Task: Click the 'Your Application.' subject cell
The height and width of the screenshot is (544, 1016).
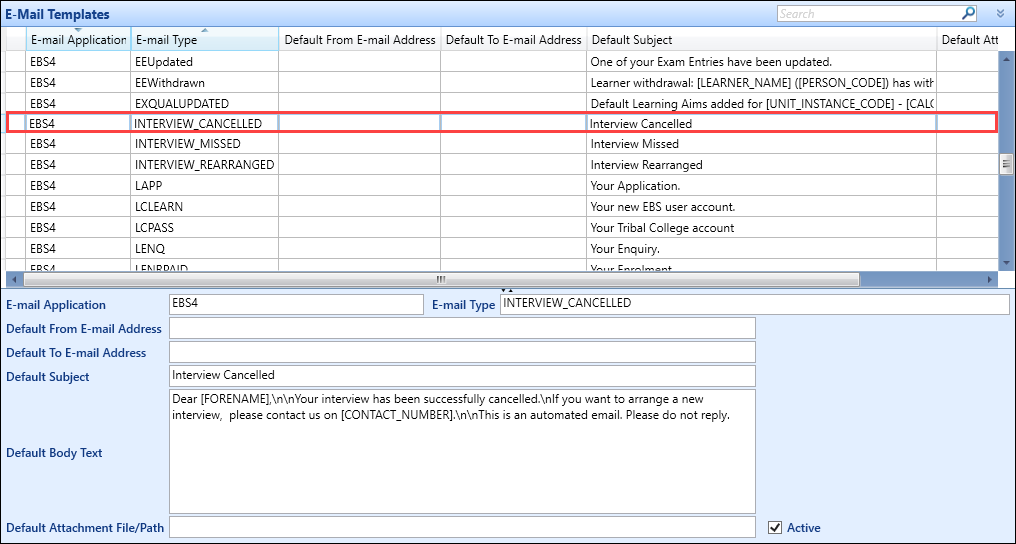Action: [762, 186]
